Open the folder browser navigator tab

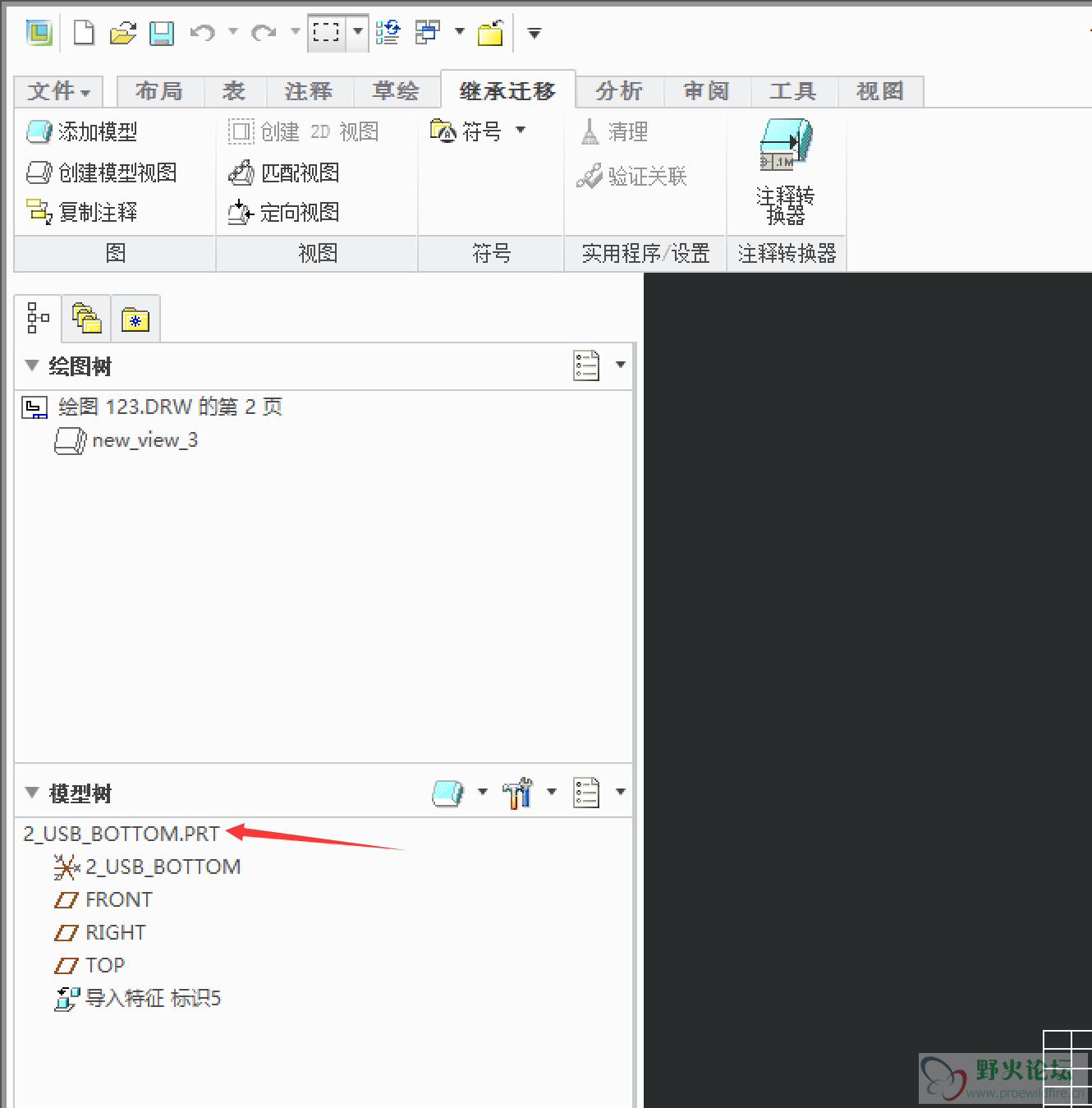tap(86, 318)
